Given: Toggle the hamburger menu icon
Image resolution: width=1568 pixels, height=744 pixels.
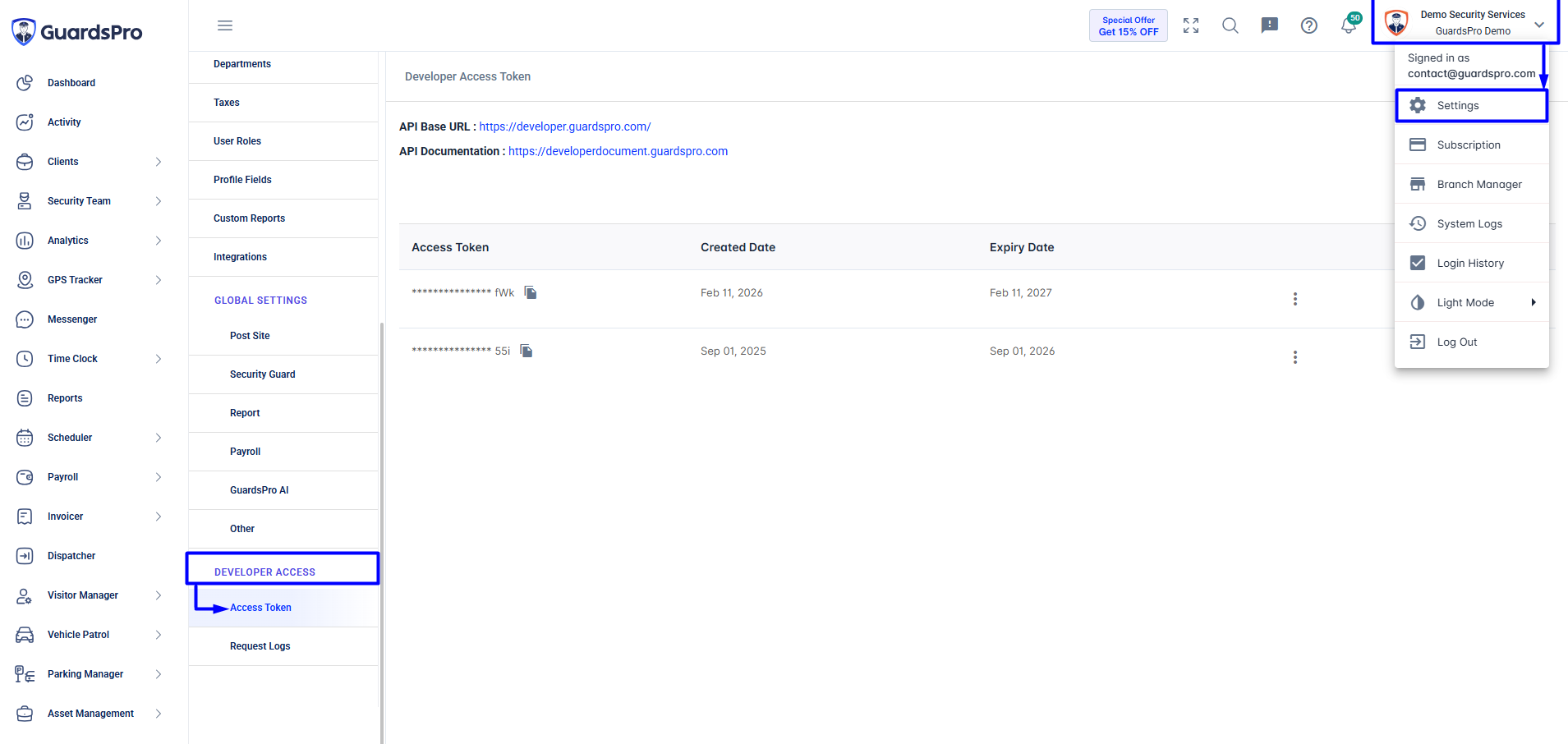Looking at the screenshot, I should (x=225, y=25).
